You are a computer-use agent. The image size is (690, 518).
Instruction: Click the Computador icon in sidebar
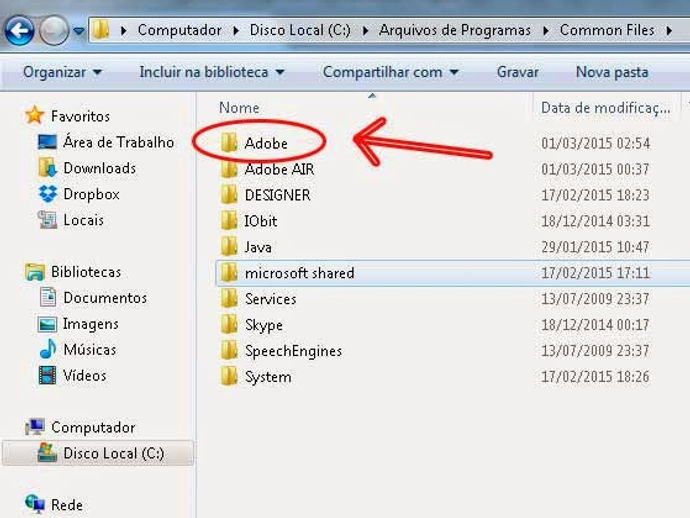coord(35,427)
